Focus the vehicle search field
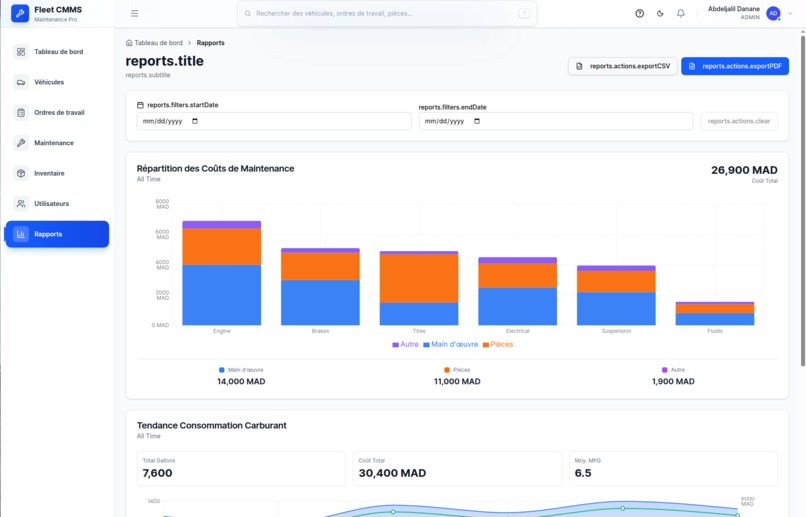The image size is (806, 517). tap(387, 13)
